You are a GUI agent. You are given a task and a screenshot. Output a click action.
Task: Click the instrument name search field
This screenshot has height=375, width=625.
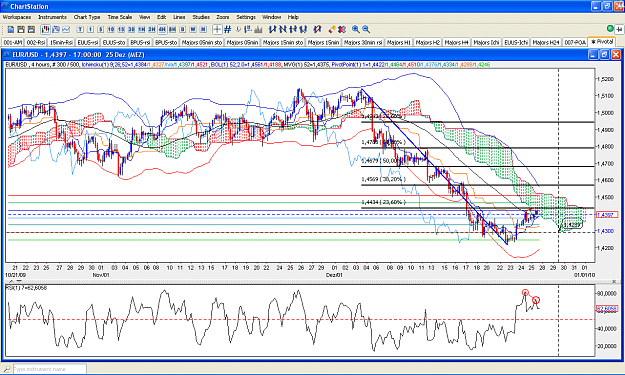[x=49, y=369]
